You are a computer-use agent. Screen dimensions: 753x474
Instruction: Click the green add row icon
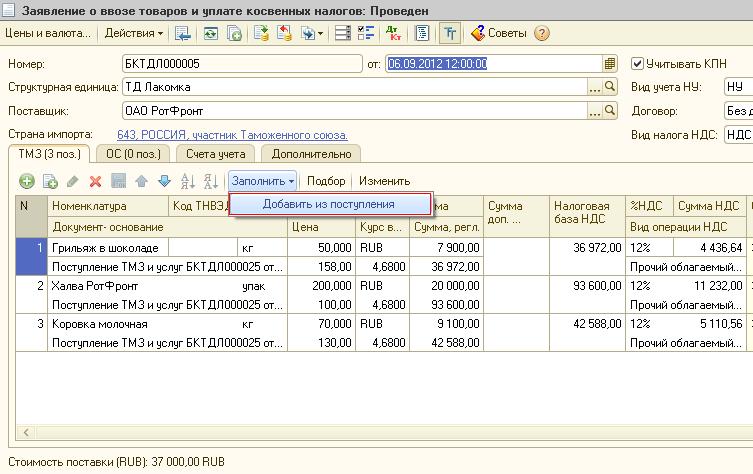pyautogui.click(x=26, y=181)
